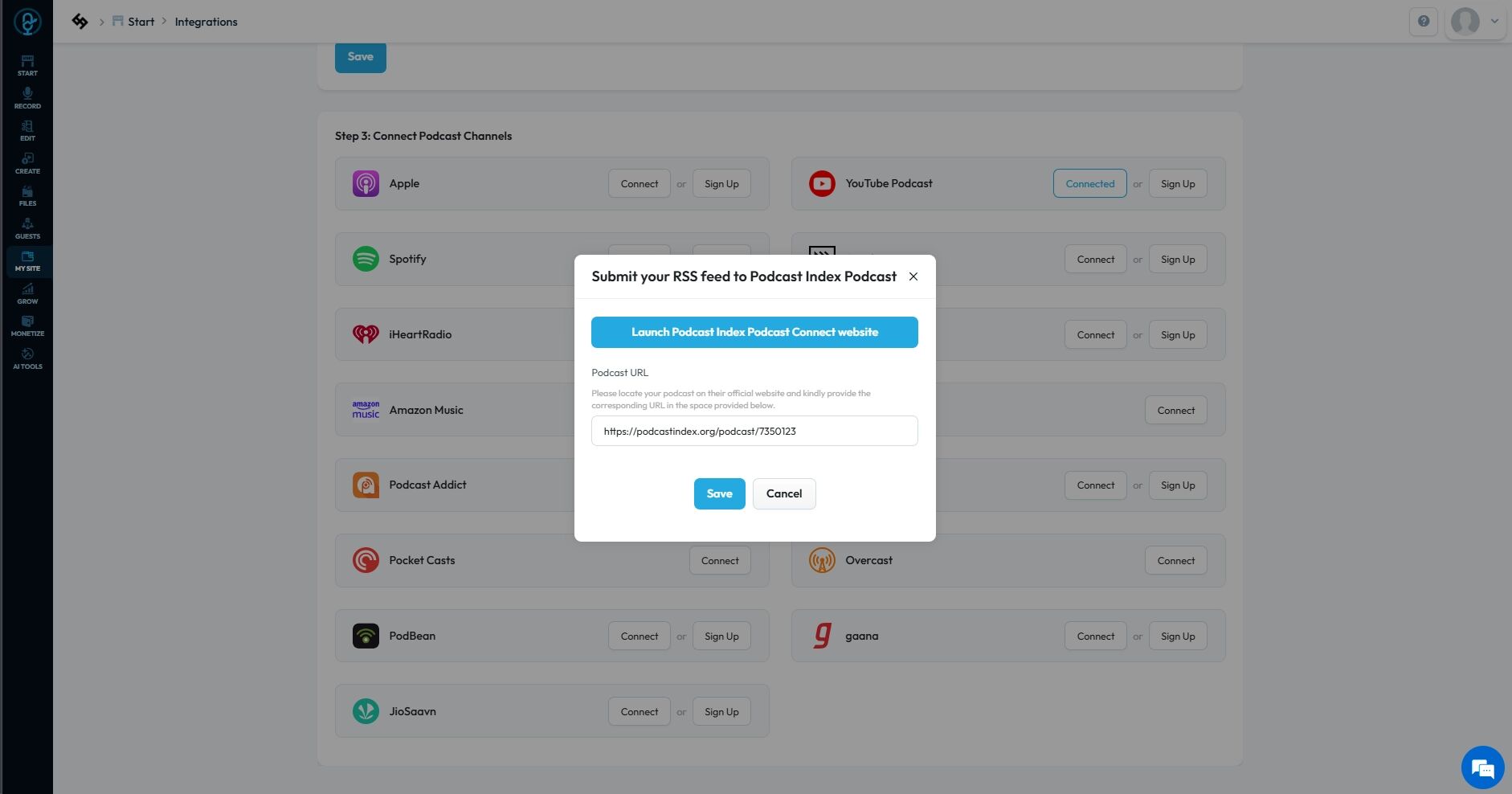Open the RECORD section in the sidebar
This screenshot has width=1512, height=794.
click(x=27, y=98)
